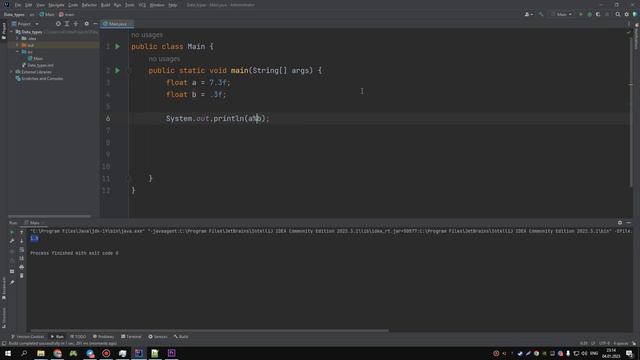Viewport: 640px width, 360px height.
Task: Open the Terminal tool window
Action: pos(131,337)
